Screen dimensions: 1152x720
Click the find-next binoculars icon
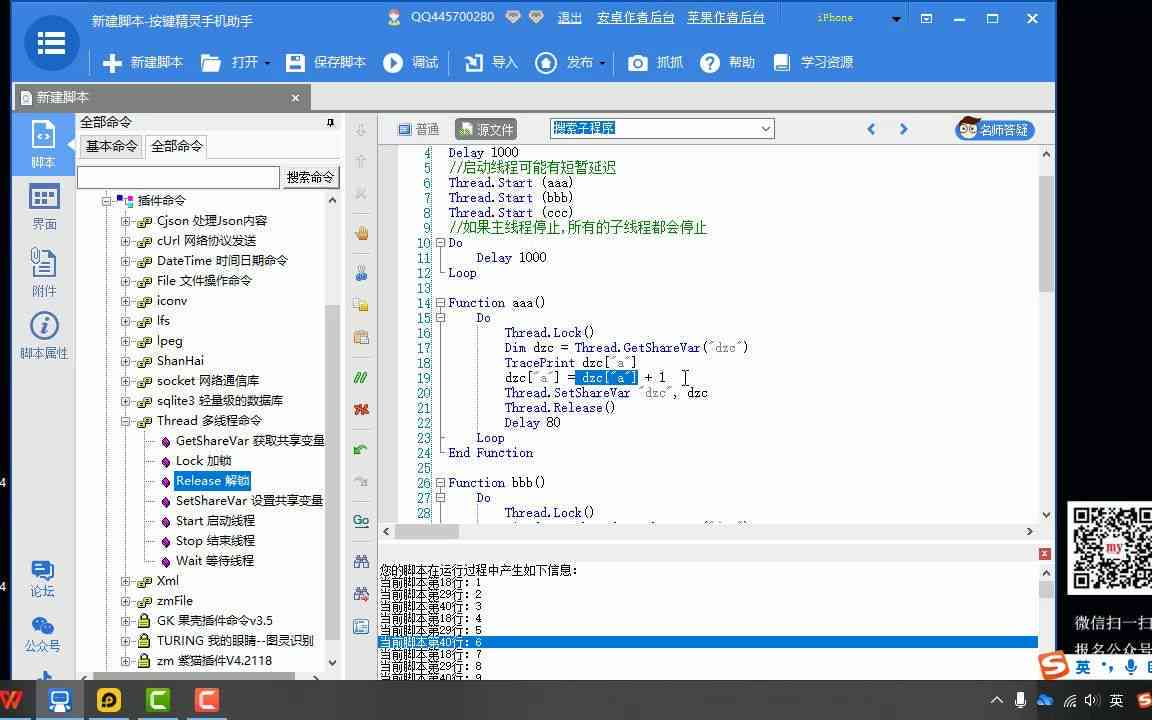(x=361, y=593)
